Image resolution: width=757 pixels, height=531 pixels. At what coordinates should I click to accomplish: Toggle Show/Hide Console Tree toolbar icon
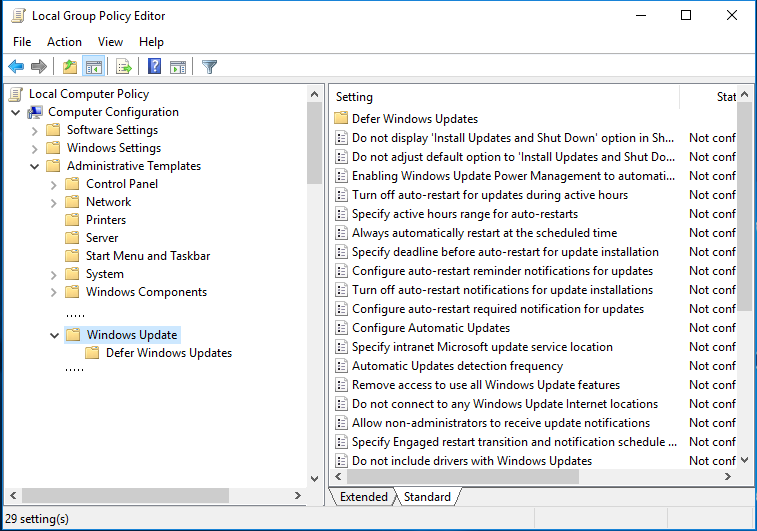point(93,67)
